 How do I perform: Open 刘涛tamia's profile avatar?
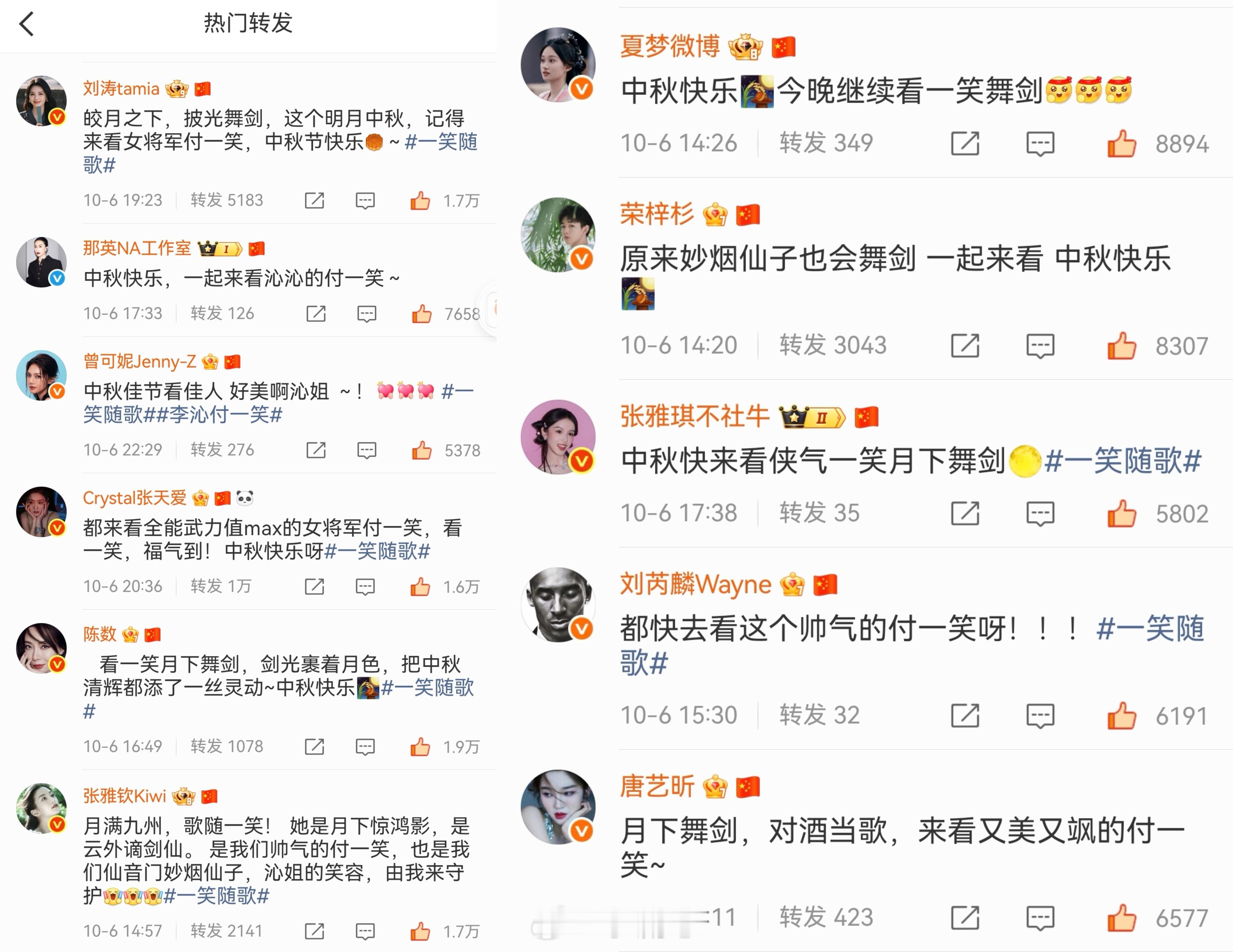point(41,101)
